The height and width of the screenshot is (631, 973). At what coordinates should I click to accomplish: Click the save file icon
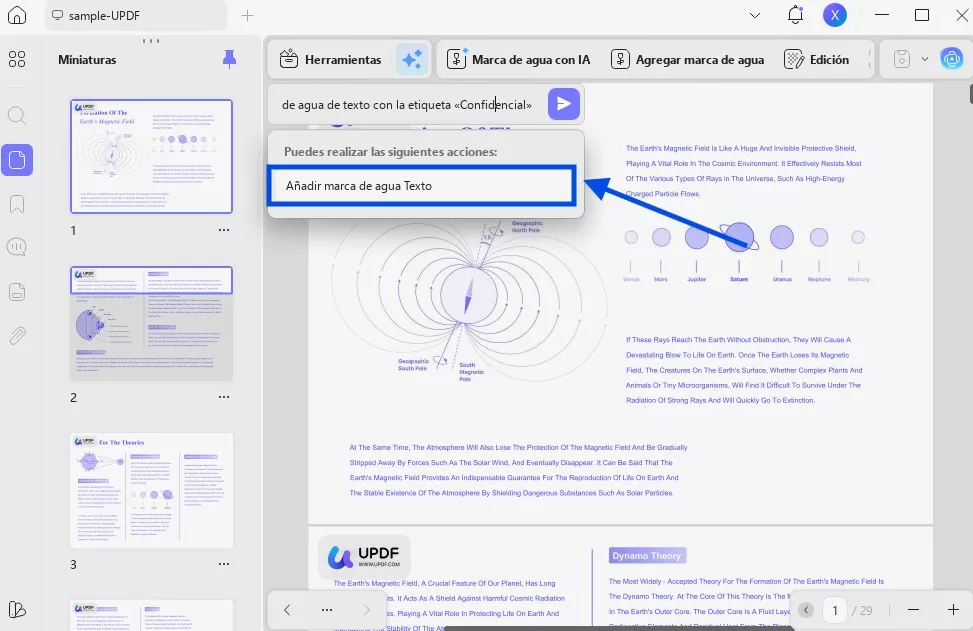pyautogui.click(x=902, y=60)
